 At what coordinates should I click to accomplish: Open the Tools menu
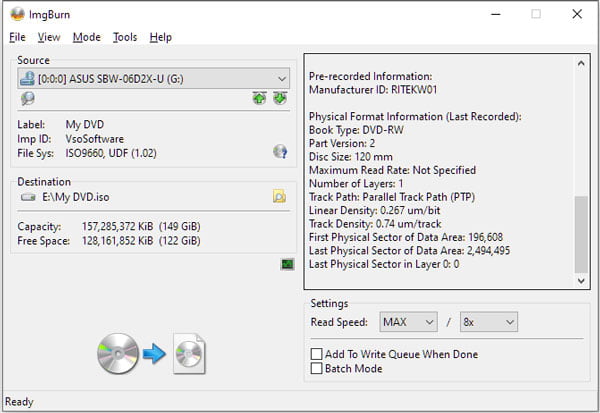125,37
